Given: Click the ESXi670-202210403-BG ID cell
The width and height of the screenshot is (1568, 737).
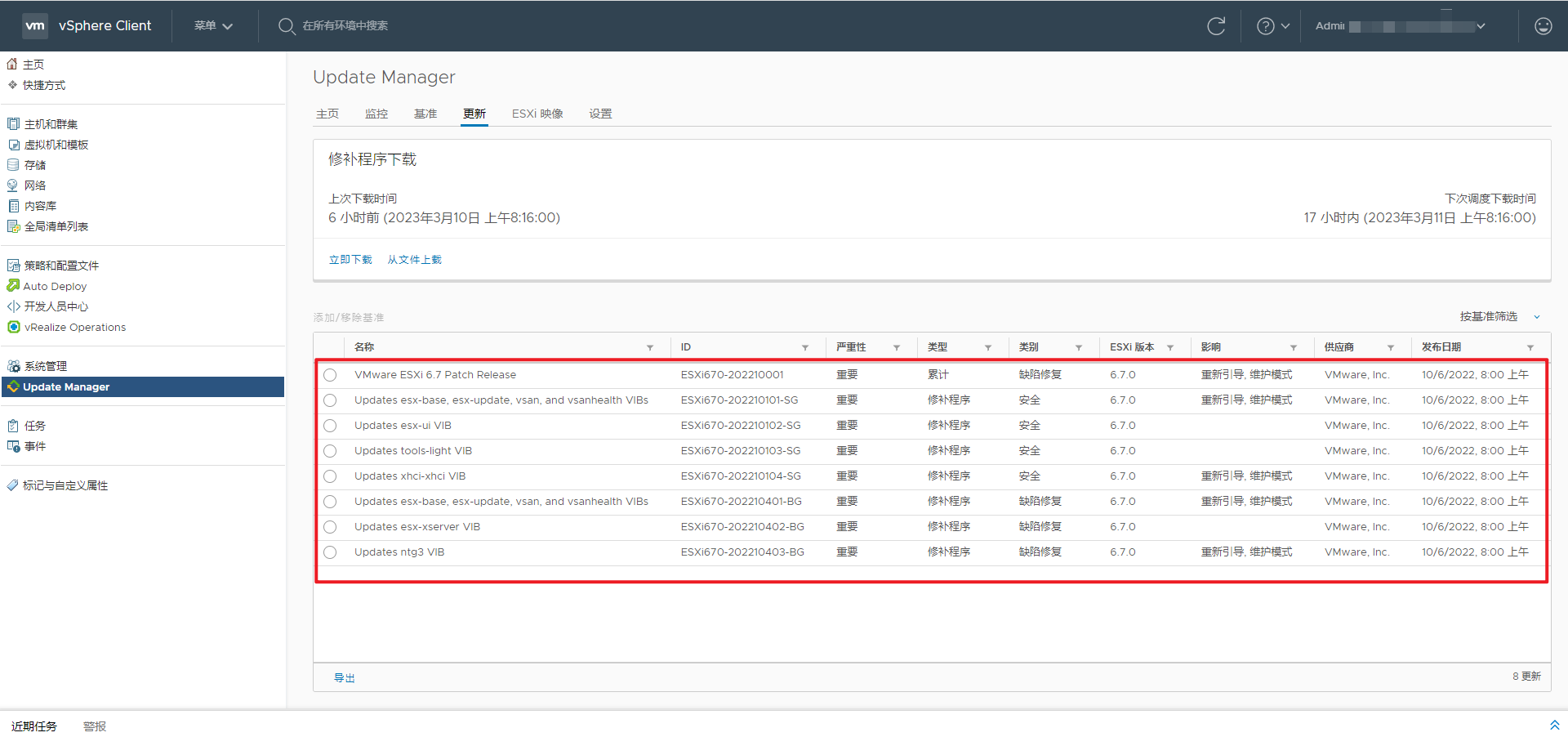Looking at the screenshot, I should click(742, 552).
